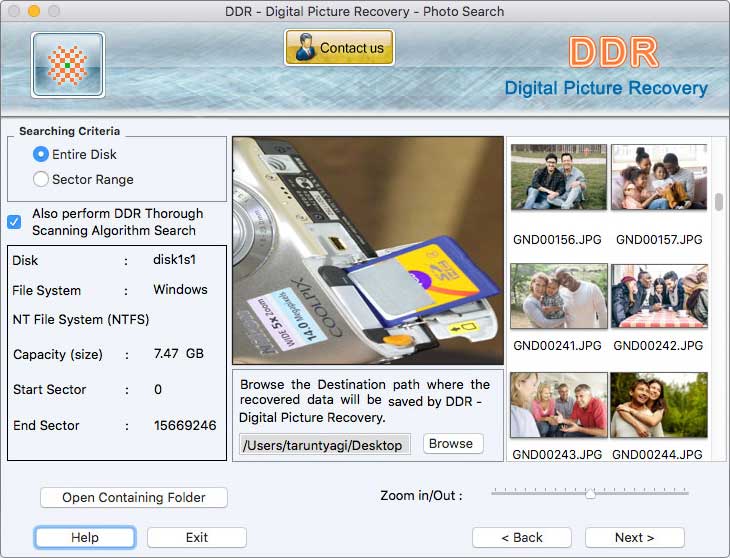Toggle DDR Thorough Scanning Algorithm Search checkbox

[x=14, y=222]
